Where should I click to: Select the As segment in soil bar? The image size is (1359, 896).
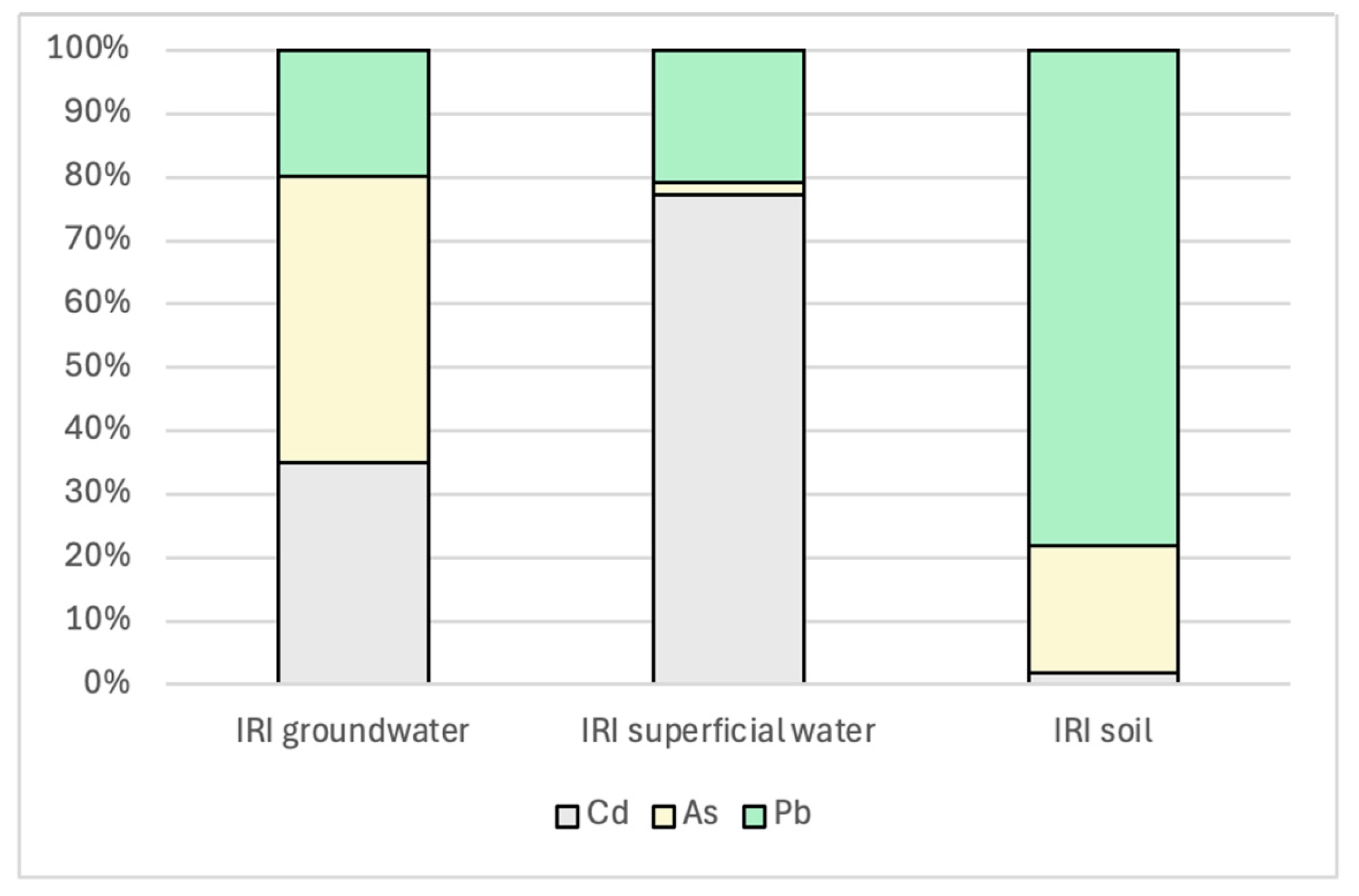pos(1103,609)
